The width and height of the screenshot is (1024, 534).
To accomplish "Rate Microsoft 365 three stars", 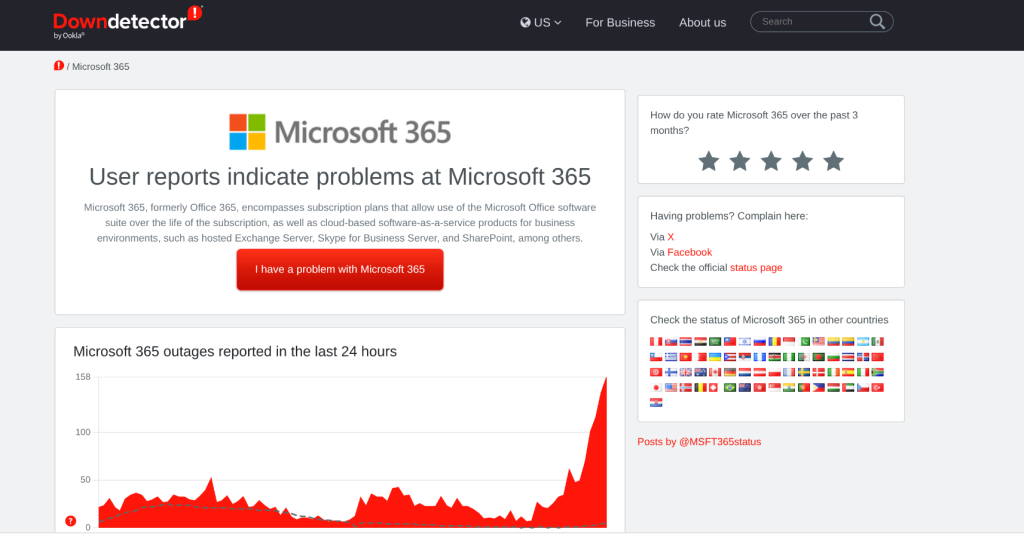I will (x=771, y=161).
